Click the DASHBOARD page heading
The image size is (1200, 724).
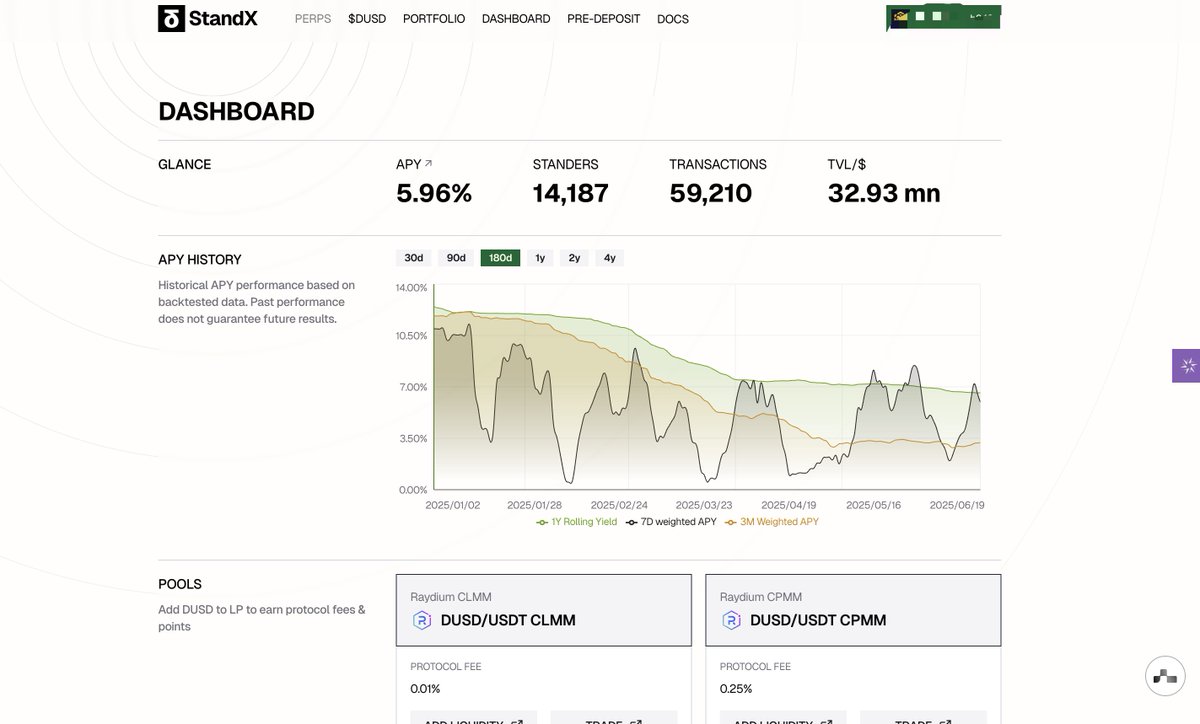tap(236, 111)
